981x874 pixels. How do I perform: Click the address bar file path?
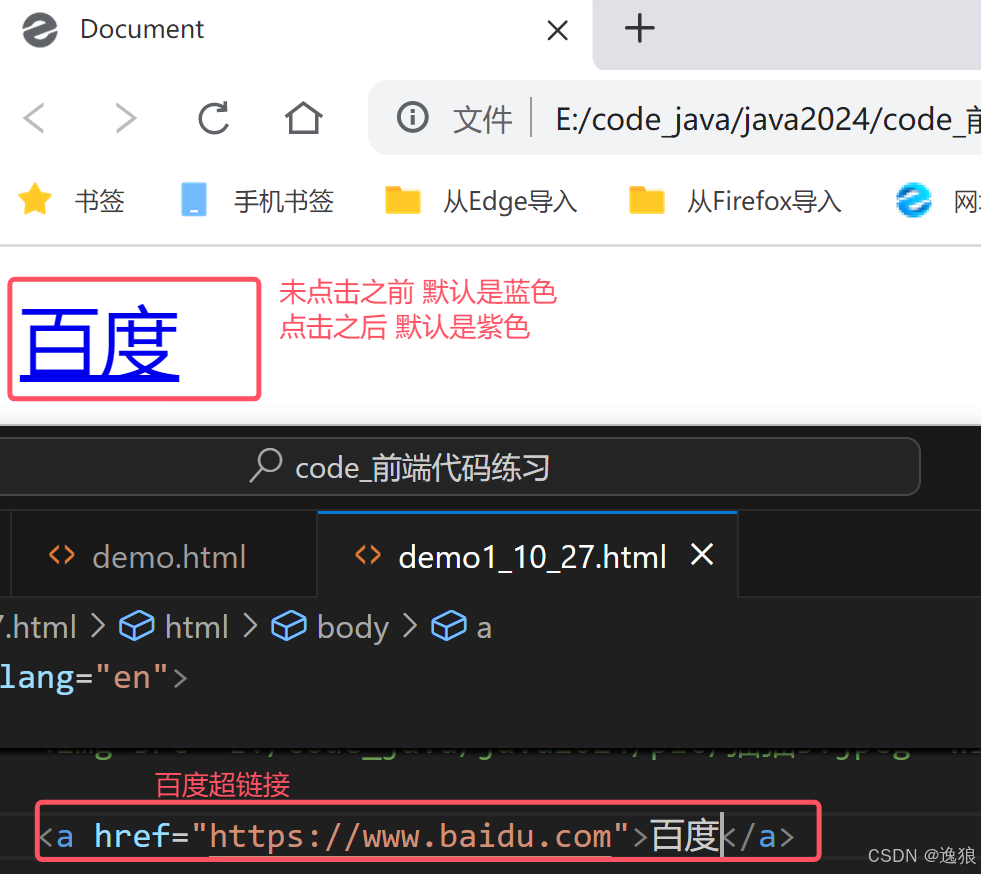[x=767, y=119]
